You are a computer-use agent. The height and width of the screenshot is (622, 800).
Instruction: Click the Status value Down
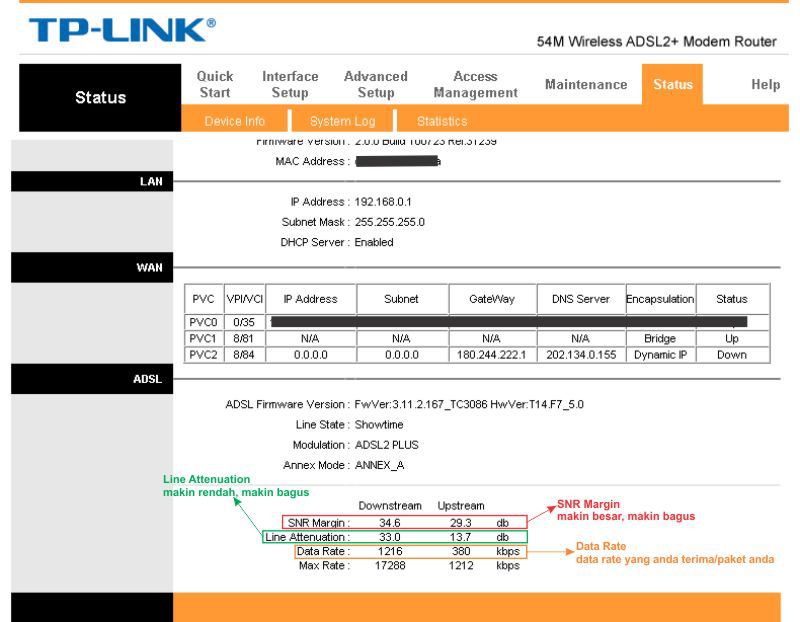coord(732,355)
